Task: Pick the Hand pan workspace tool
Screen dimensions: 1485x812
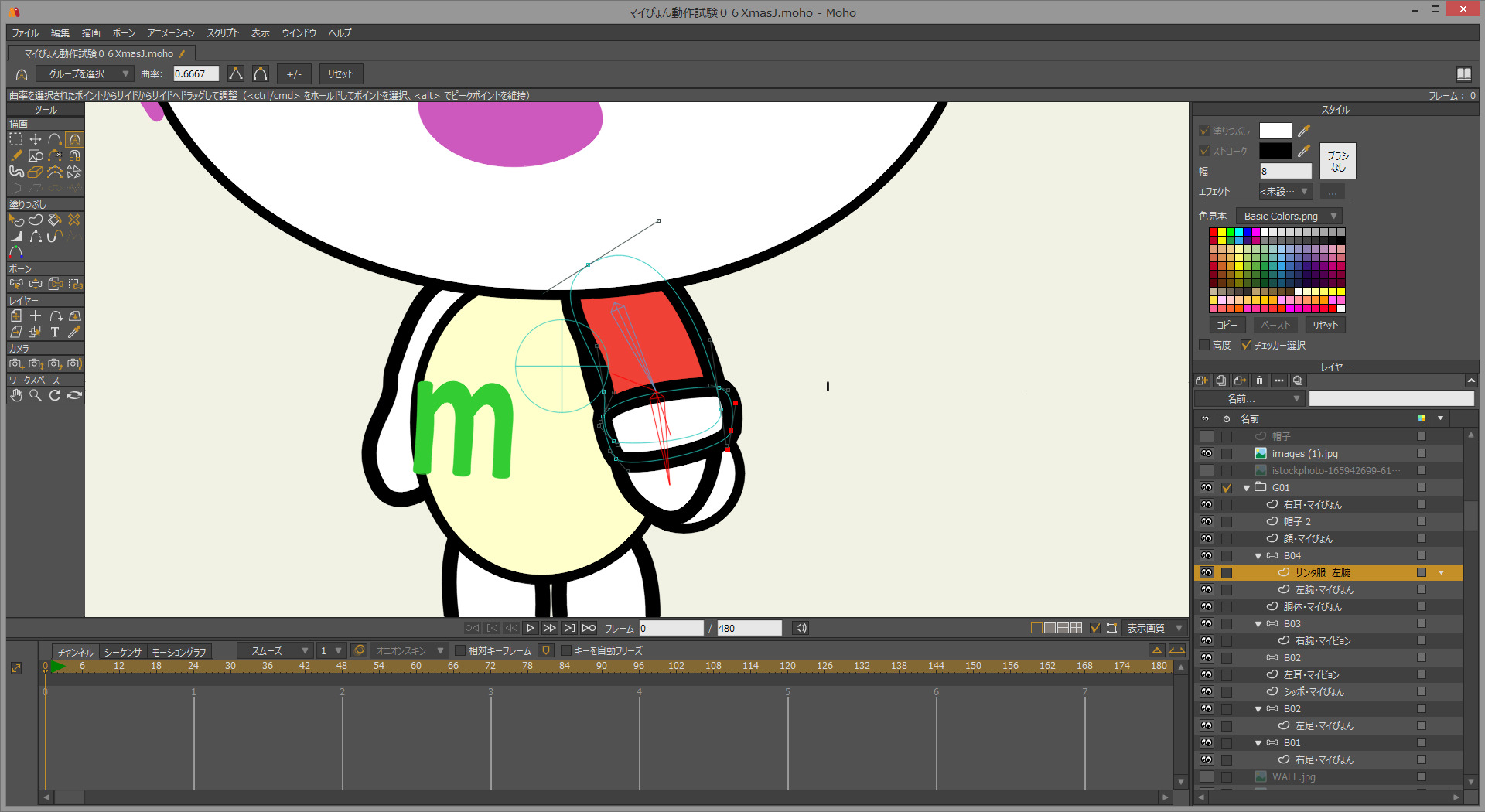Action: [x=16, y=396]
